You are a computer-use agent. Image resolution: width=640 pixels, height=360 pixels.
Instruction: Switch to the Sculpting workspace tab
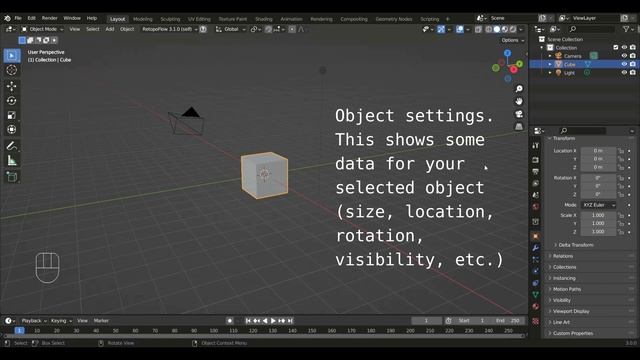(170, 19)
